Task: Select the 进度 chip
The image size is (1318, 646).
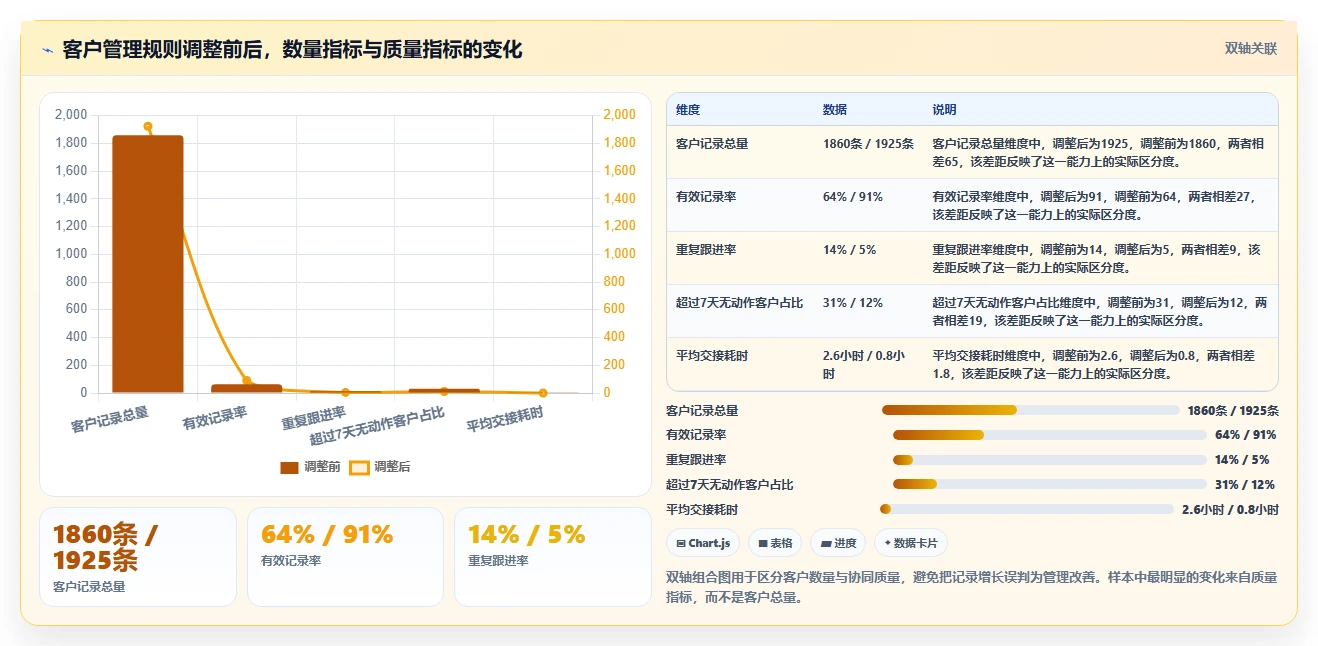Action: pos(838,543)
